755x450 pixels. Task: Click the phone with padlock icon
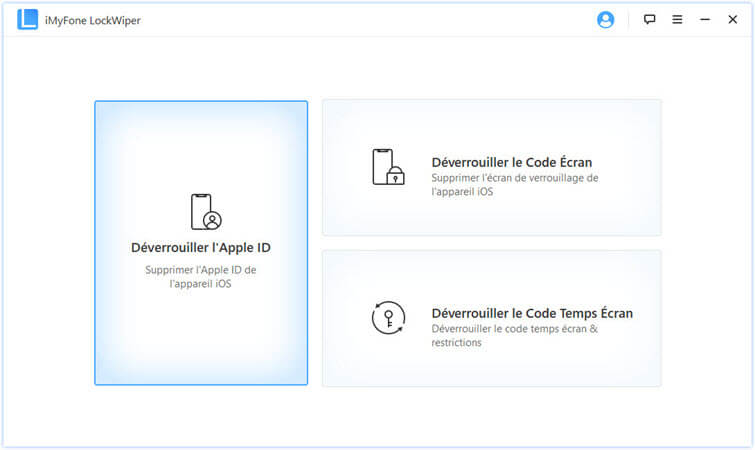pyautogui.click(x=387, y=167)
